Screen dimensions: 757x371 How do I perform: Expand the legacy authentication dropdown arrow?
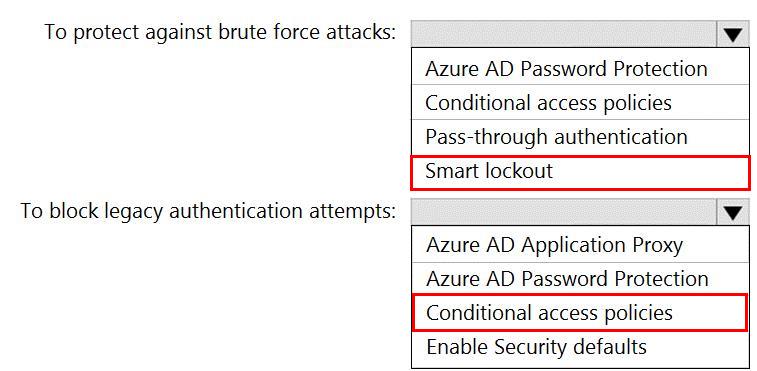(x=733, y=212)
